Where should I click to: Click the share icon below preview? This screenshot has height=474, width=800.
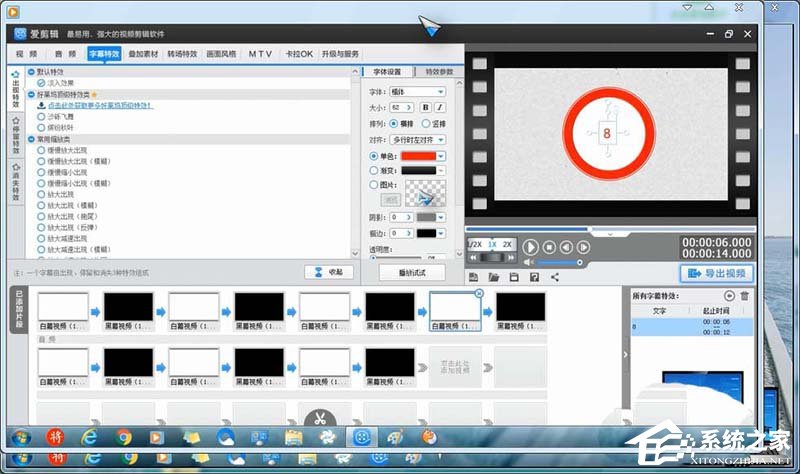[x=555, y=277]
